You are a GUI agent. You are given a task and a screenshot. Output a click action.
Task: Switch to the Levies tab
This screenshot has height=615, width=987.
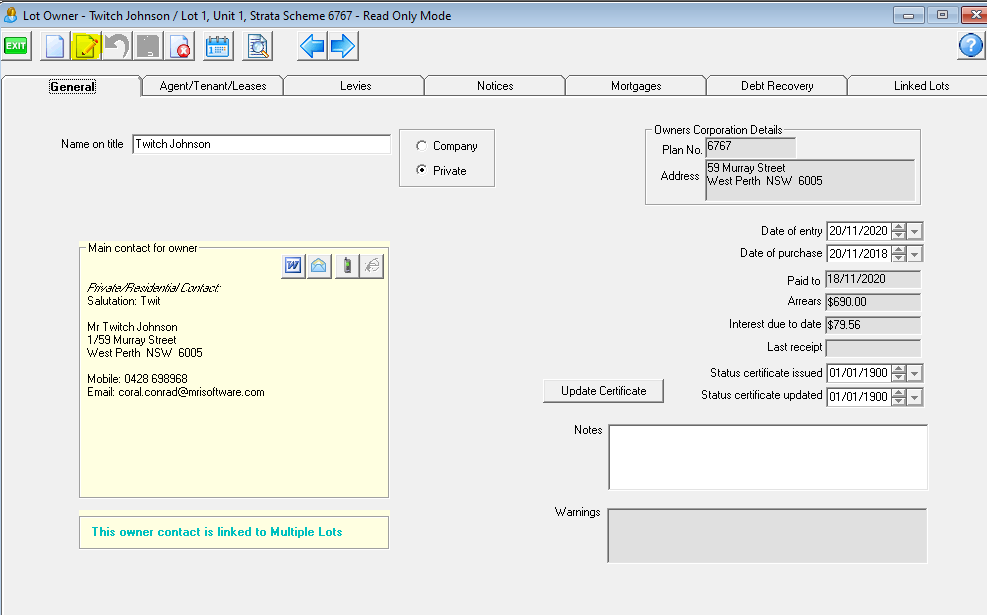click(x=355, y=86)
